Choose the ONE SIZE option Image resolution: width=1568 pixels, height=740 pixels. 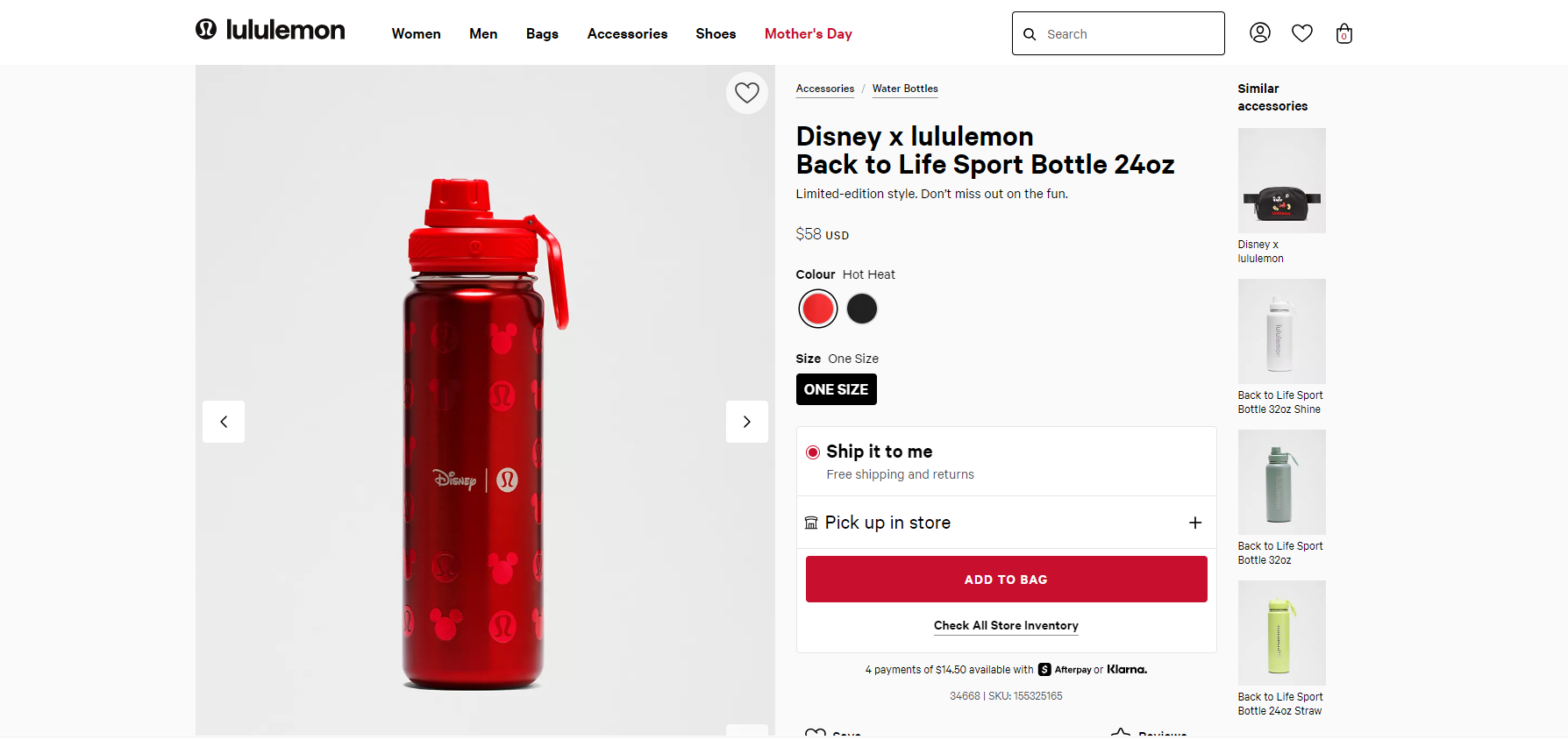point(836,389)
